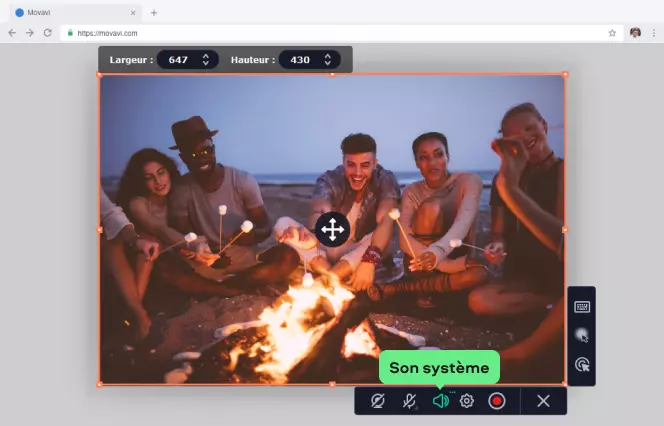
Task: Click left-middle capture frame handle
Action: click(x=100, y=230)
